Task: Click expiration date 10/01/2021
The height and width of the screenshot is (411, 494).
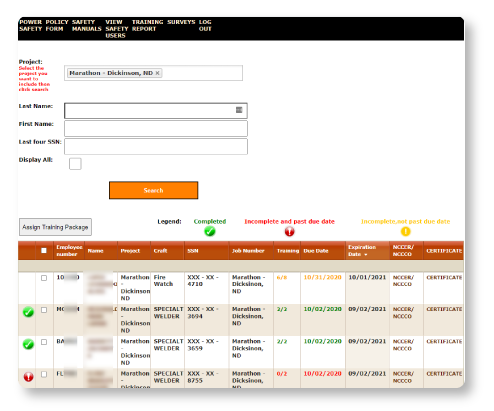Action: point(367,277)
